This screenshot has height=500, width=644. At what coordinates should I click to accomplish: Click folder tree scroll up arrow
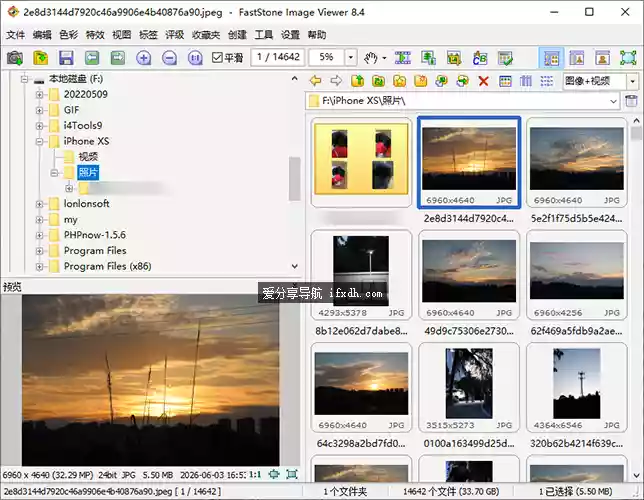coord(294,78)
